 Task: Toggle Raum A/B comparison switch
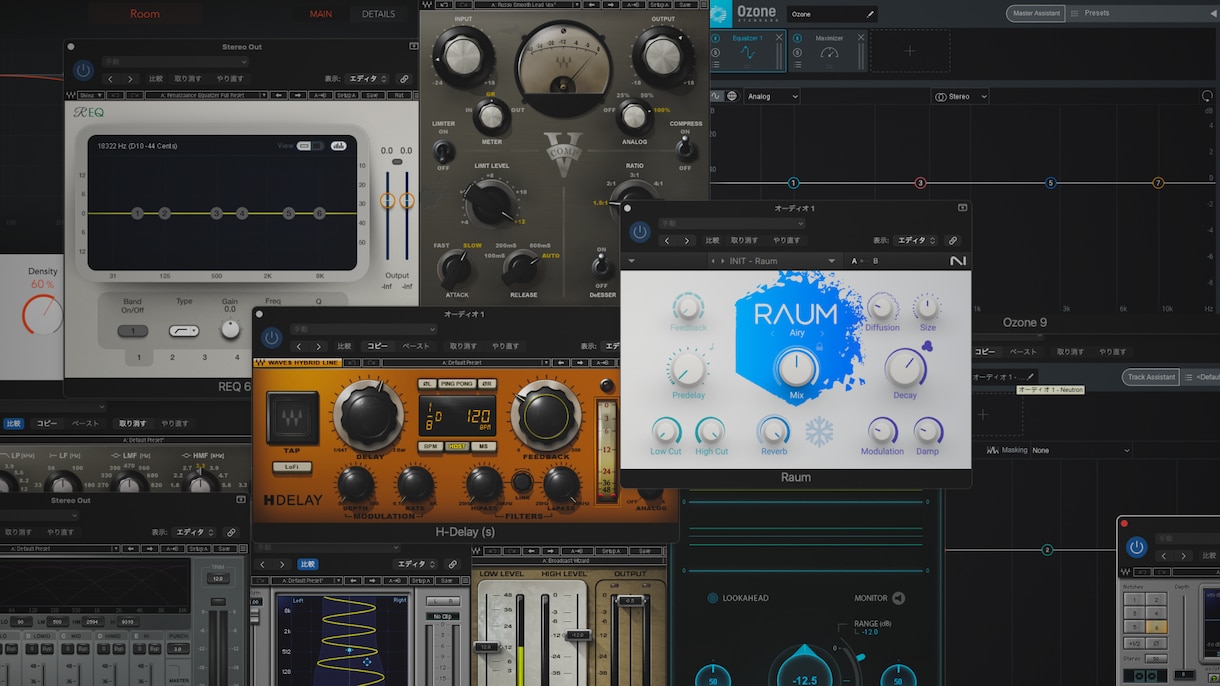pyautogui.click(x=867, y=261)
